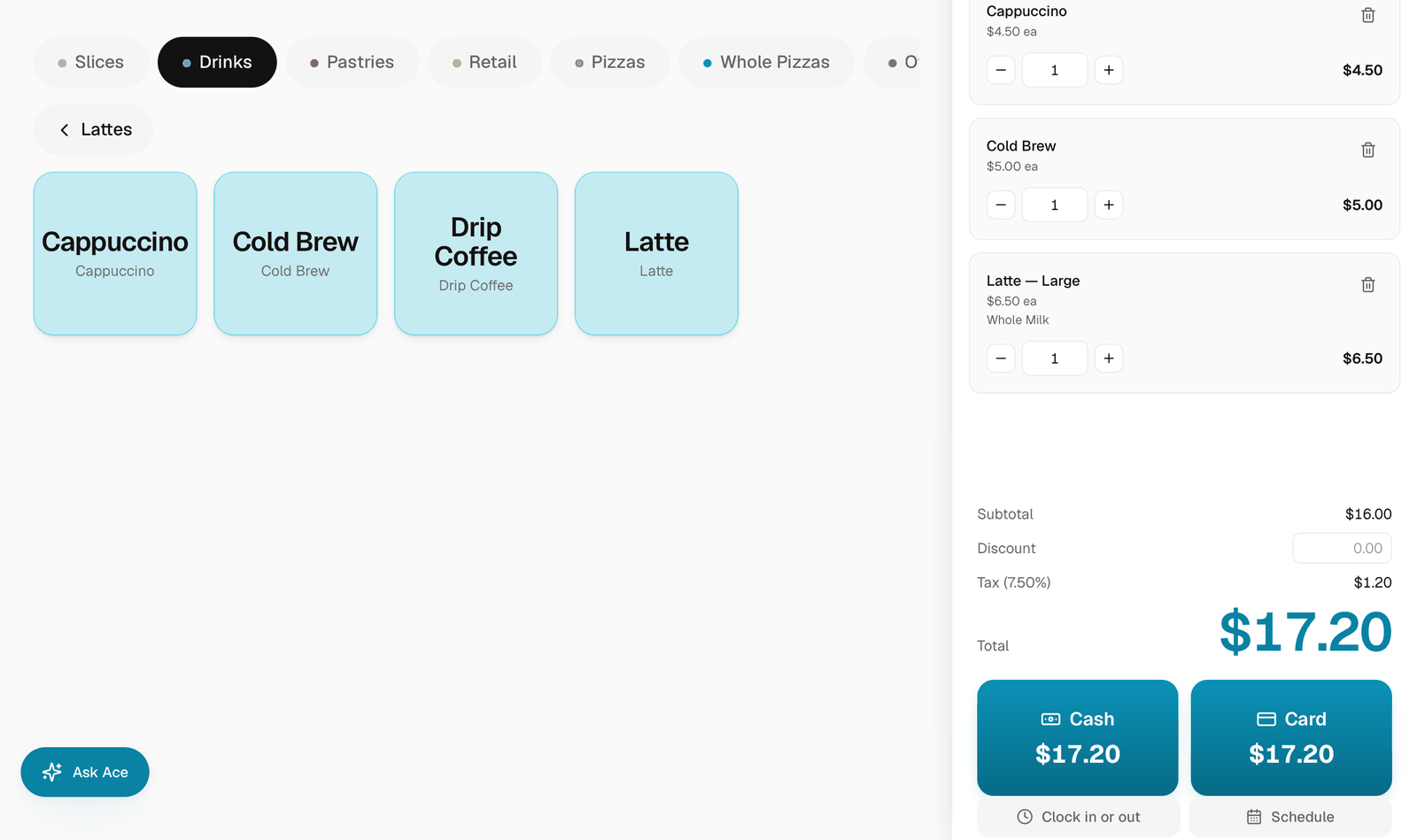Increase Latte — Large quantity with plus
Image resolution: width=1417 pixels, height=840 pixels.
pyautogui.click(x=1109, y=358)
